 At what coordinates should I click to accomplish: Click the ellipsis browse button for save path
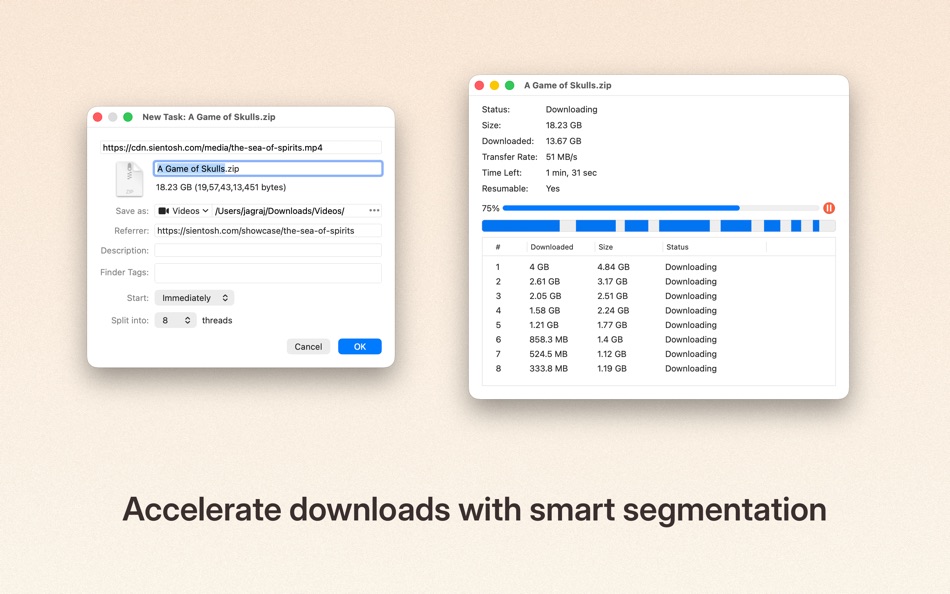pyautogui.click(x=374, y=211)
